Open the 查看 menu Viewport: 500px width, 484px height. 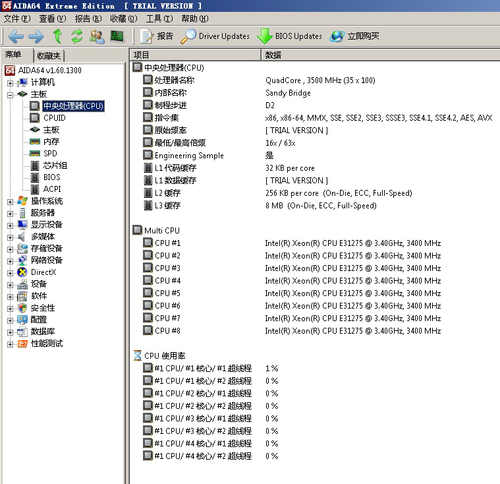point(53,19)
